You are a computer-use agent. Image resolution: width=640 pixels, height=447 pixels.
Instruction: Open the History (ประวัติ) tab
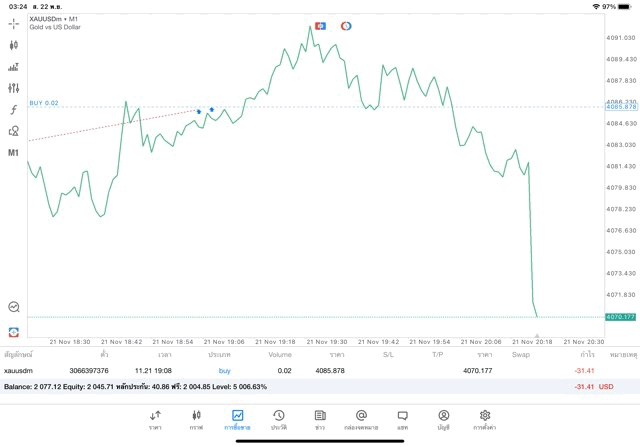tap(278, 418)
